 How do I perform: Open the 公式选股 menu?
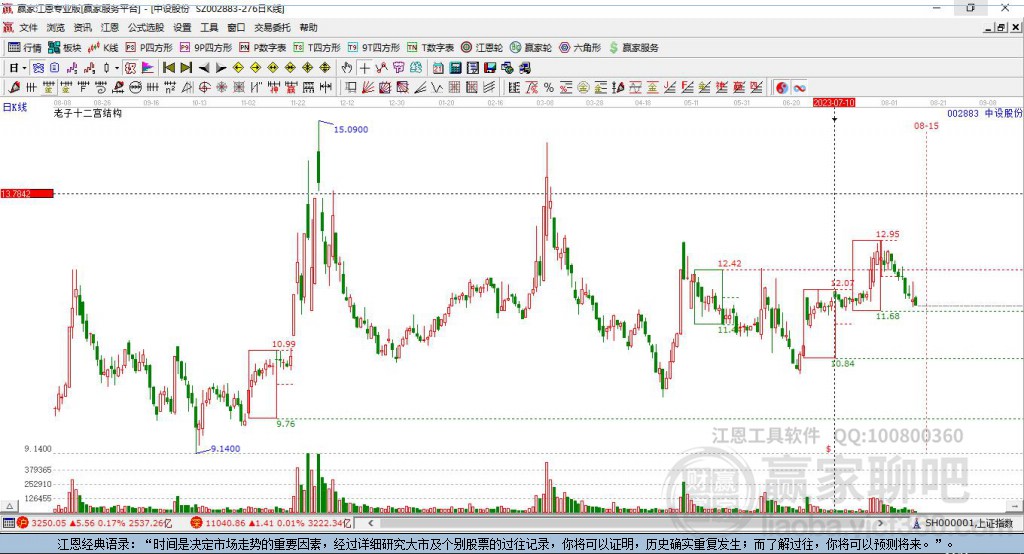pos(146,27)
